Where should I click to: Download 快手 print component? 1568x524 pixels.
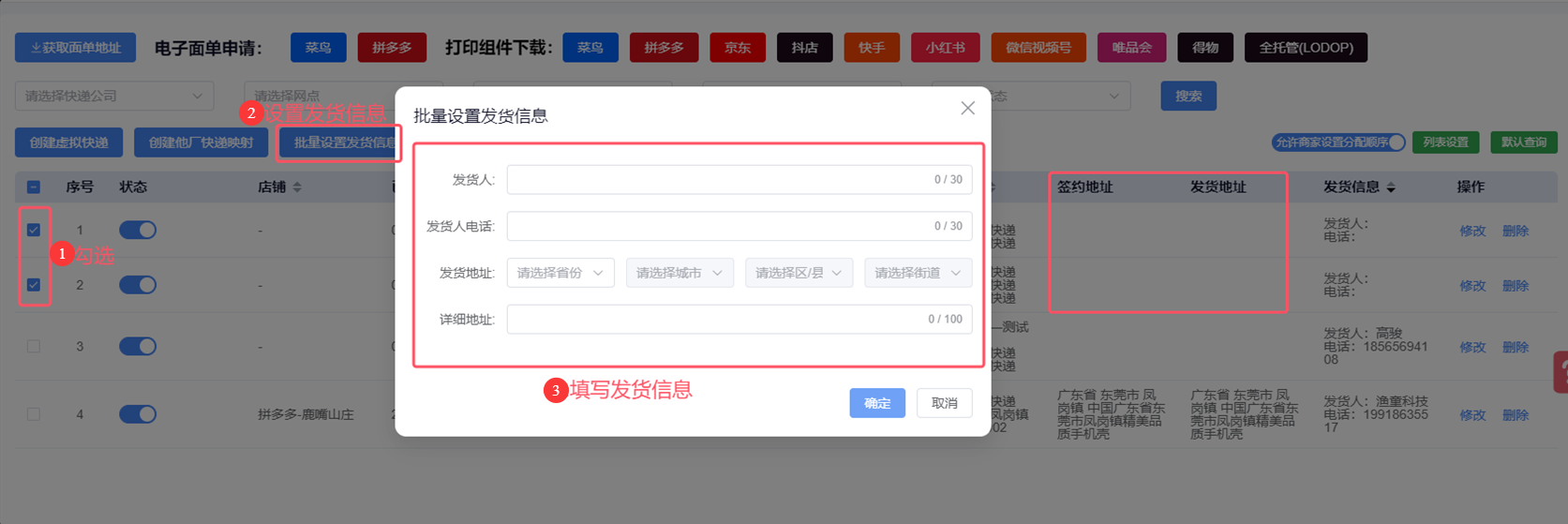[x=872, y=48]
